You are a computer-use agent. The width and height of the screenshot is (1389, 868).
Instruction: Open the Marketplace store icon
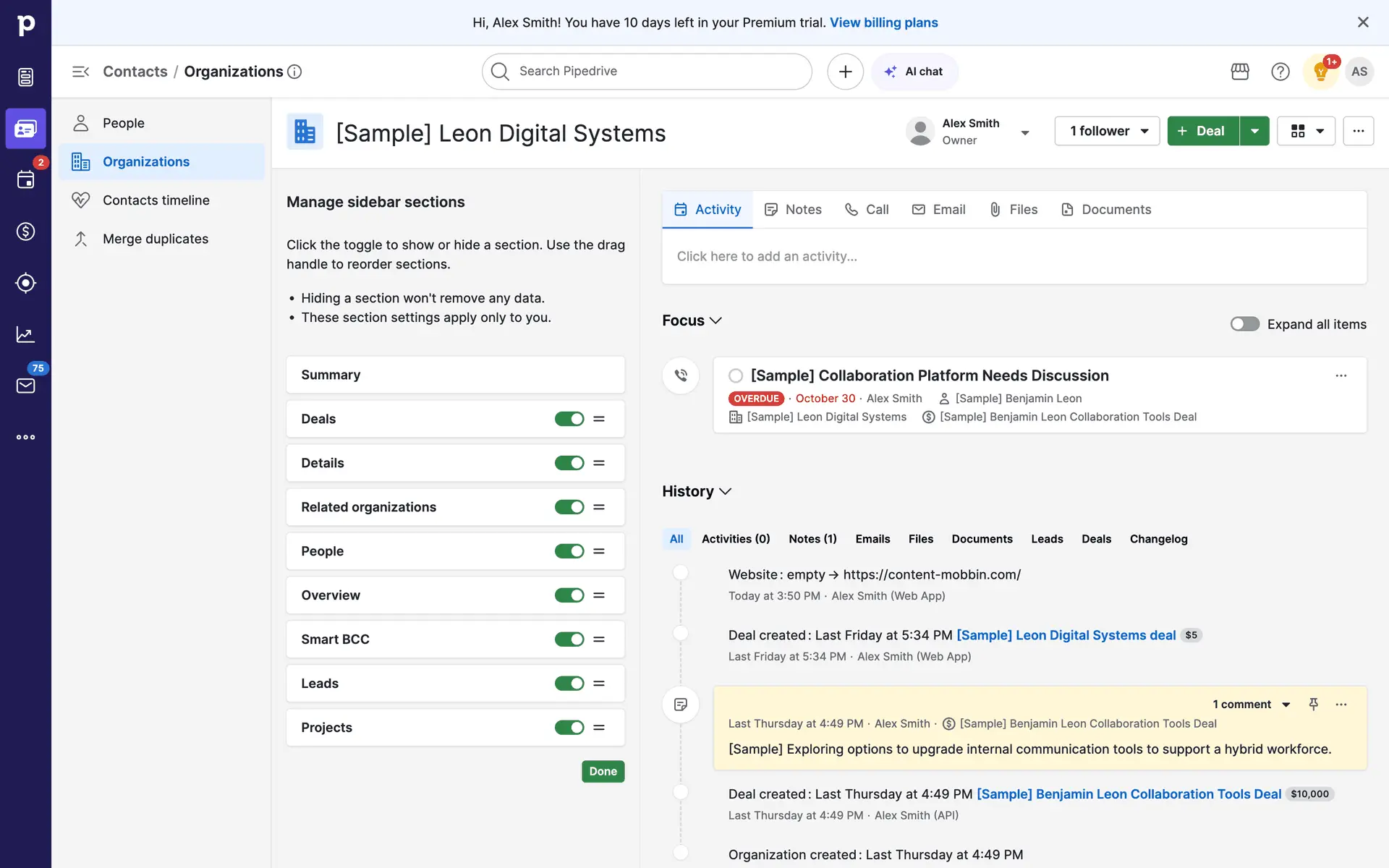coord(1240,72)
